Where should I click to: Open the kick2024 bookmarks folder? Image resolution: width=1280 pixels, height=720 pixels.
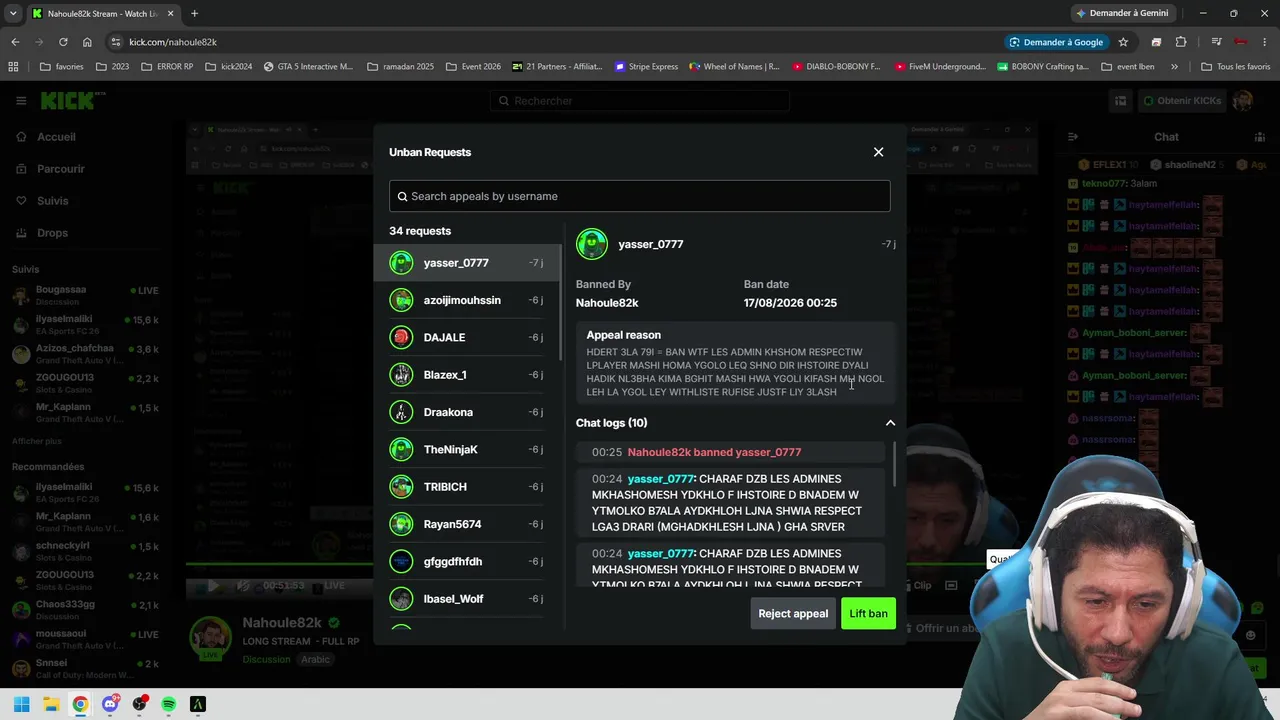229,67
